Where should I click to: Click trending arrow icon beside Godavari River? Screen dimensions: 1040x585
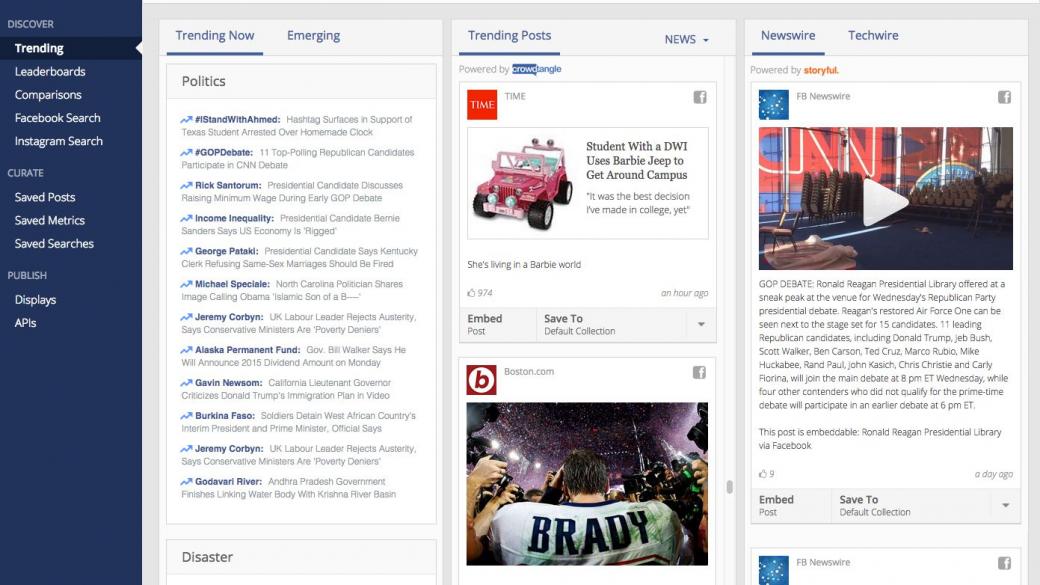186,482
